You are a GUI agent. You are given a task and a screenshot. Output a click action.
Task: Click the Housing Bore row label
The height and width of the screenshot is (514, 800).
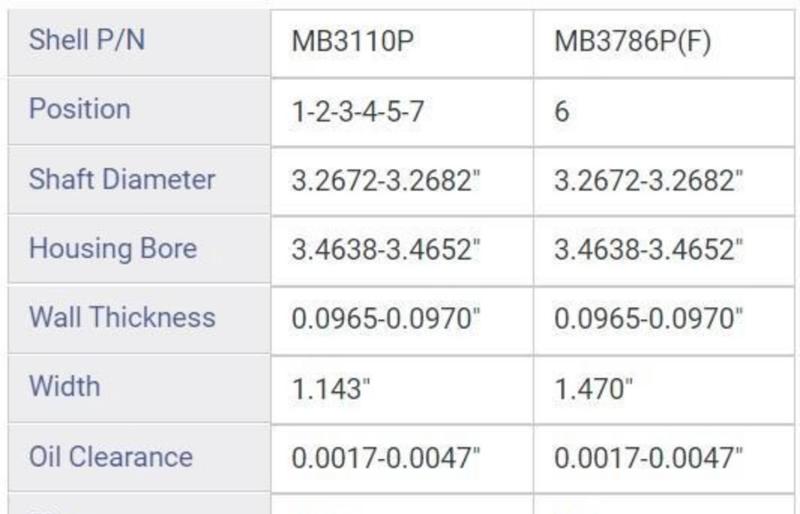point(113,249)
